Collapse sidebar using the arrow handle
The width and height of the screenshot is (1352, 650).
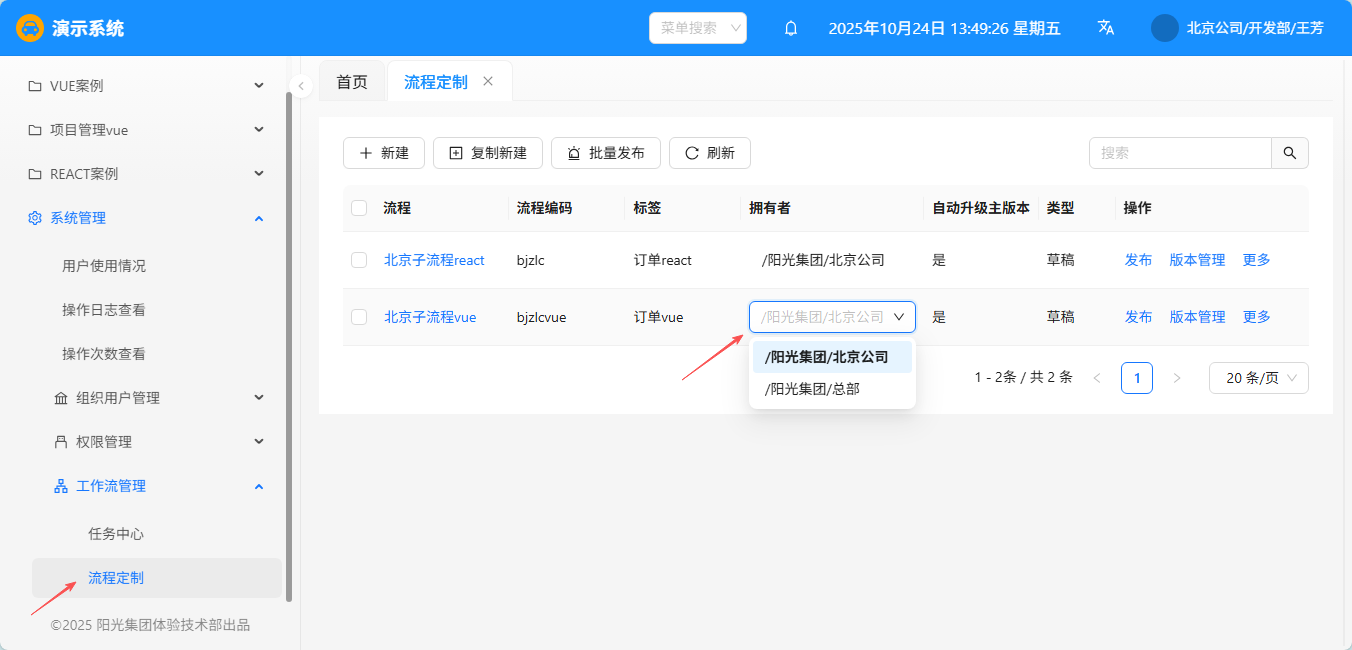point(301,86)
